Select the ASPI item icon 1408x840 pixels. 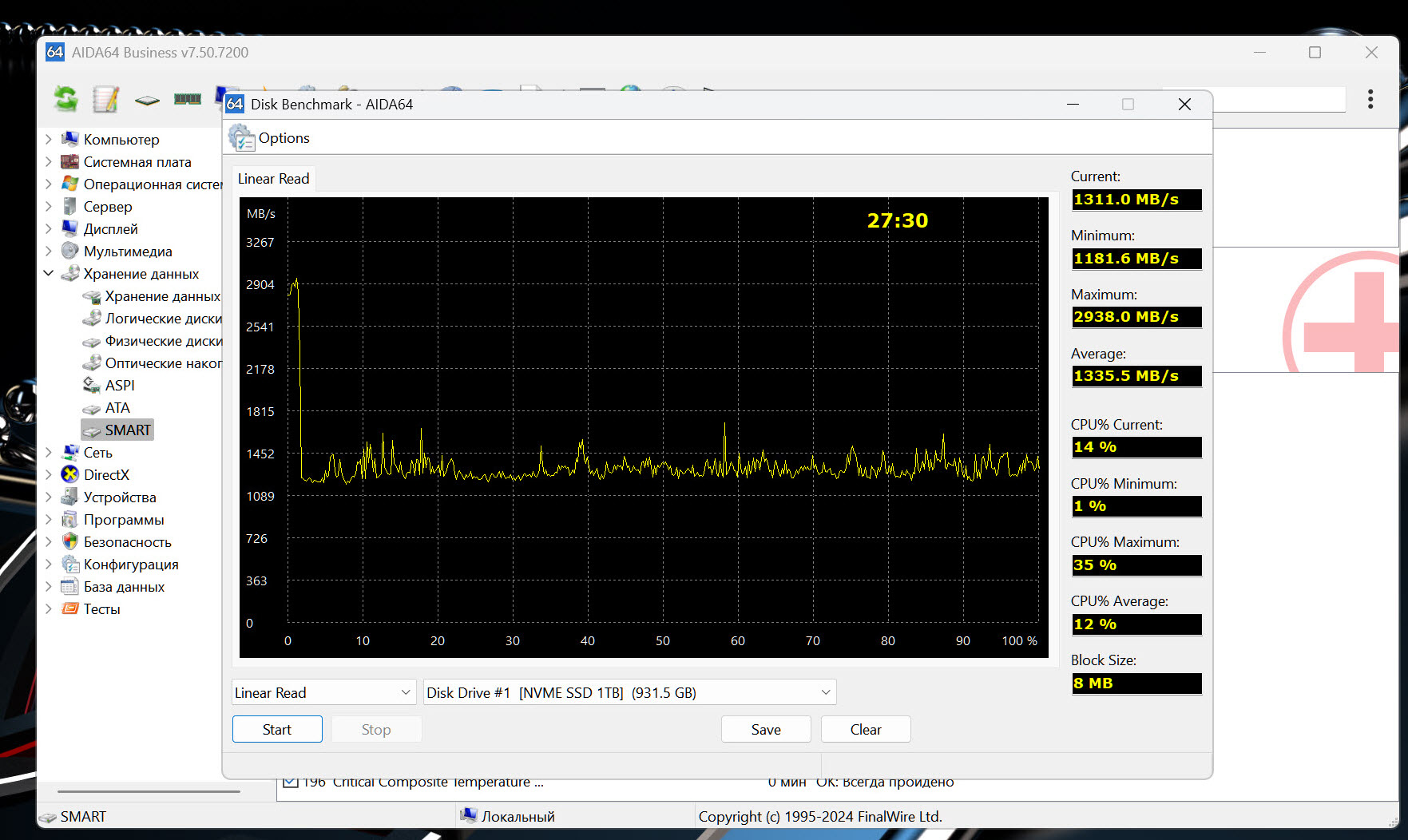coord(92,385)
